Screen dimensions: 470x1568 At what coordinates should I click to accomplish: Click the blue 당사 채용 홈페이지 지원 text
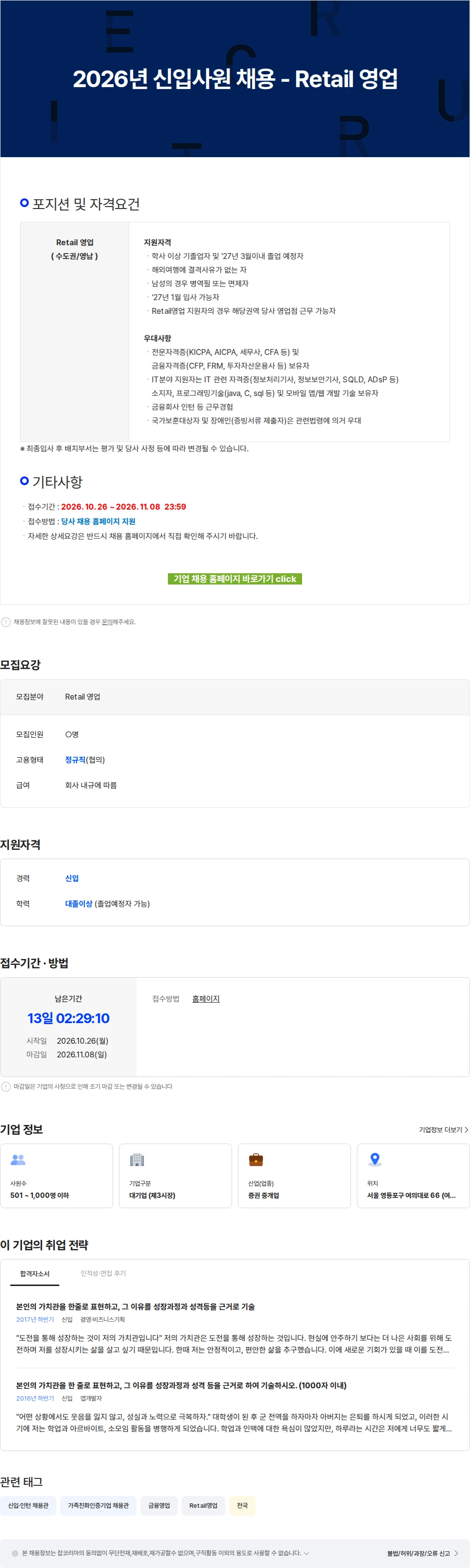(x=98, y=521)
